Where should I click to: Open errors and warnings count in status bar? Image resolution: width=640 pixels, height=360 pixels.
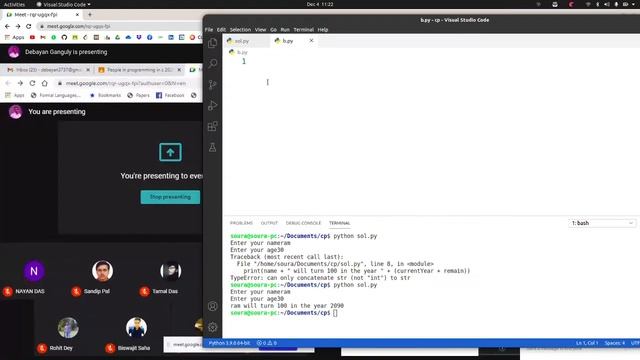267,343
